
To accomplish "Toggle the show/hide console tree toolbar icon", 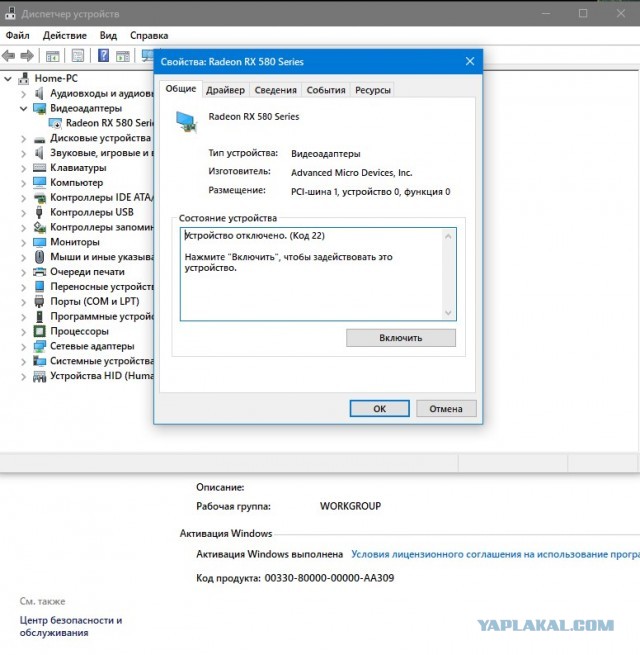I will 52,56.
